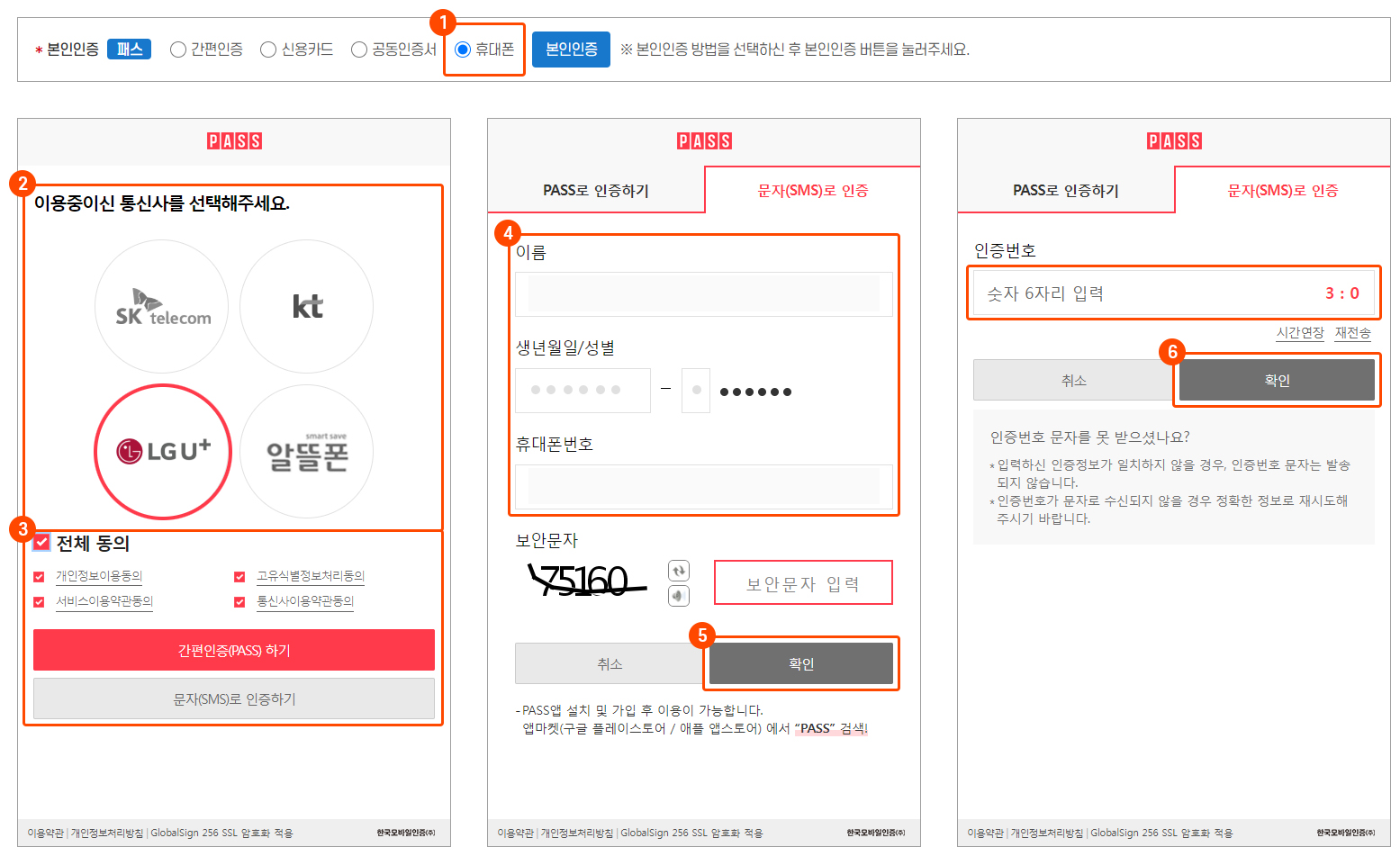Choose the 신용카드 radio option
1400x856 pixels.
[x=268, y=50]
